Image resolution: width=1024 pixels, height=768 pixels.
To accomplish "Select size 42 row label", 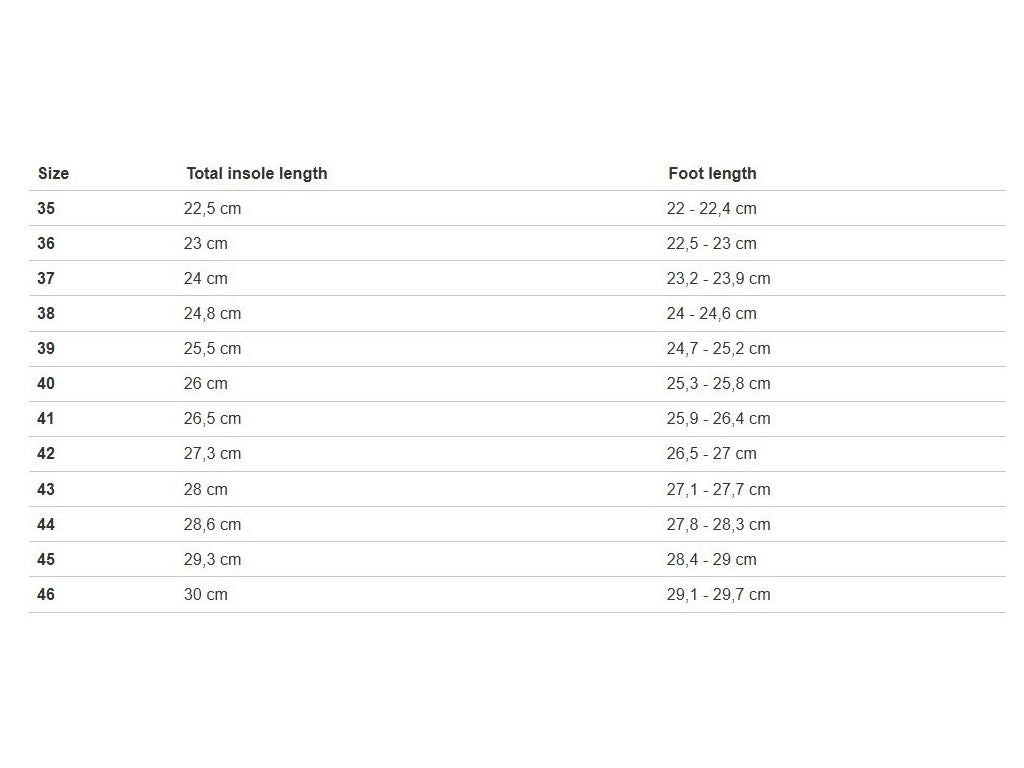I will tap(46, 453).
